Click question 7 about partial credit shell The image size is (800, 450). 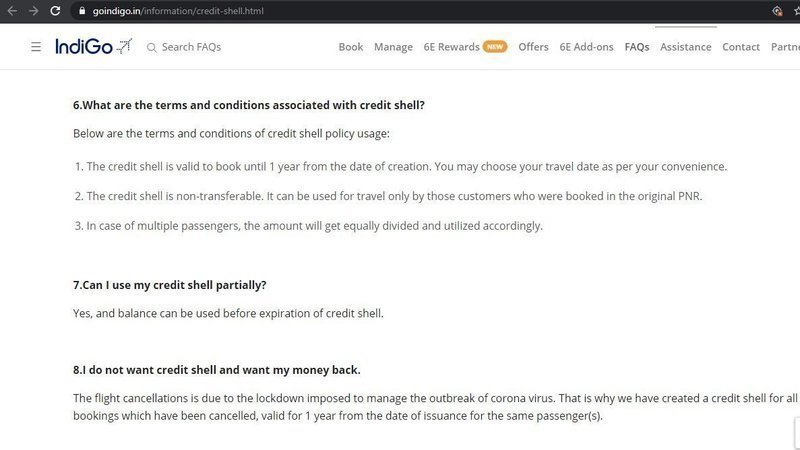169,285
